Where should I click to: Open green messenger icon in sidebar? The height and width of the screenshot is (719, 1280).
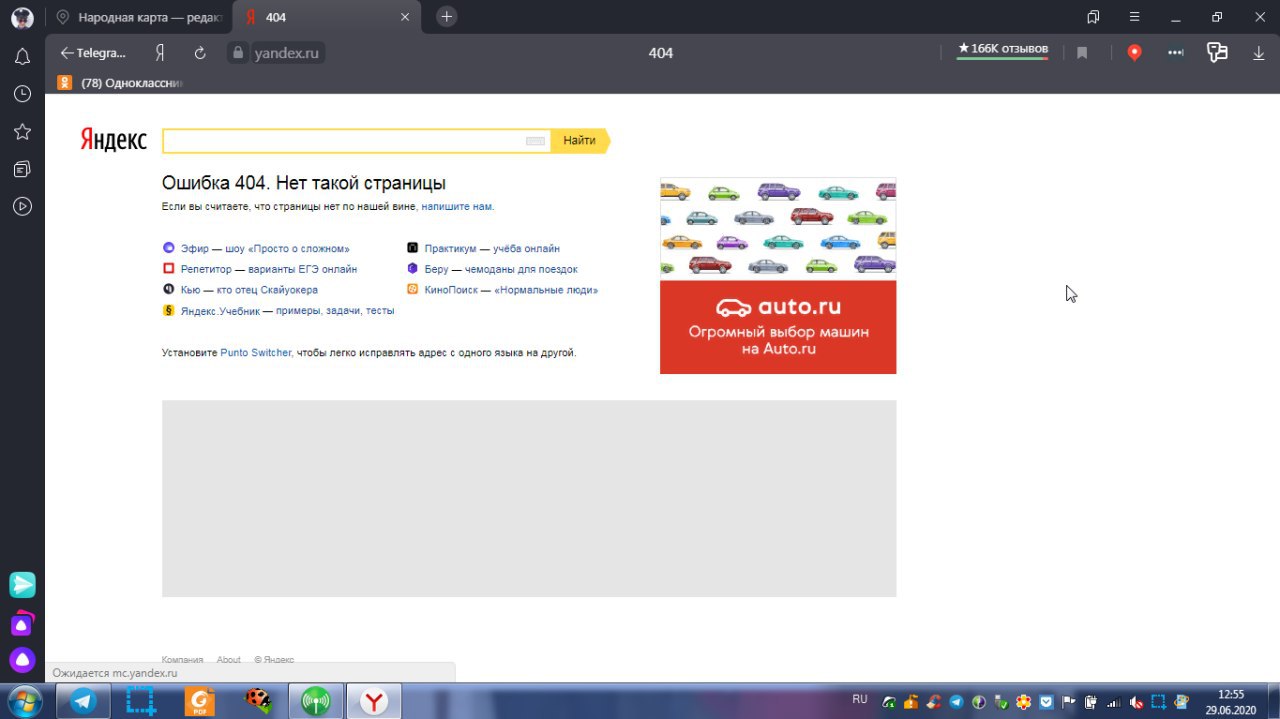click(22, 585)
